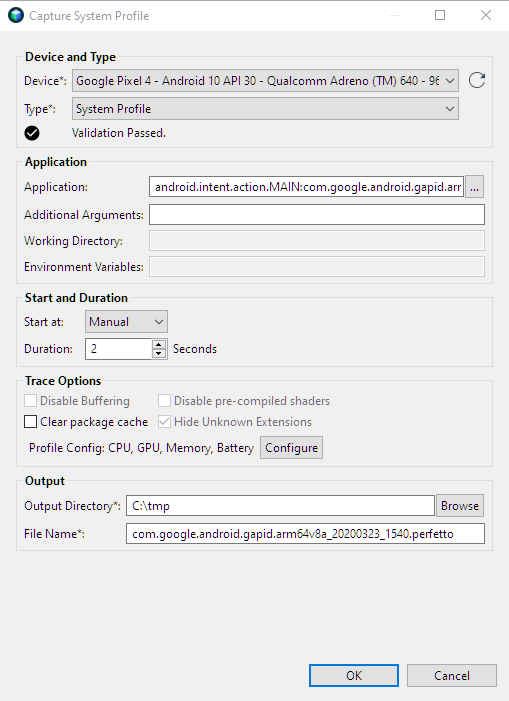Decrease Duration with down arrow
The height and width of the screenshot is (701, 509).
159,353
